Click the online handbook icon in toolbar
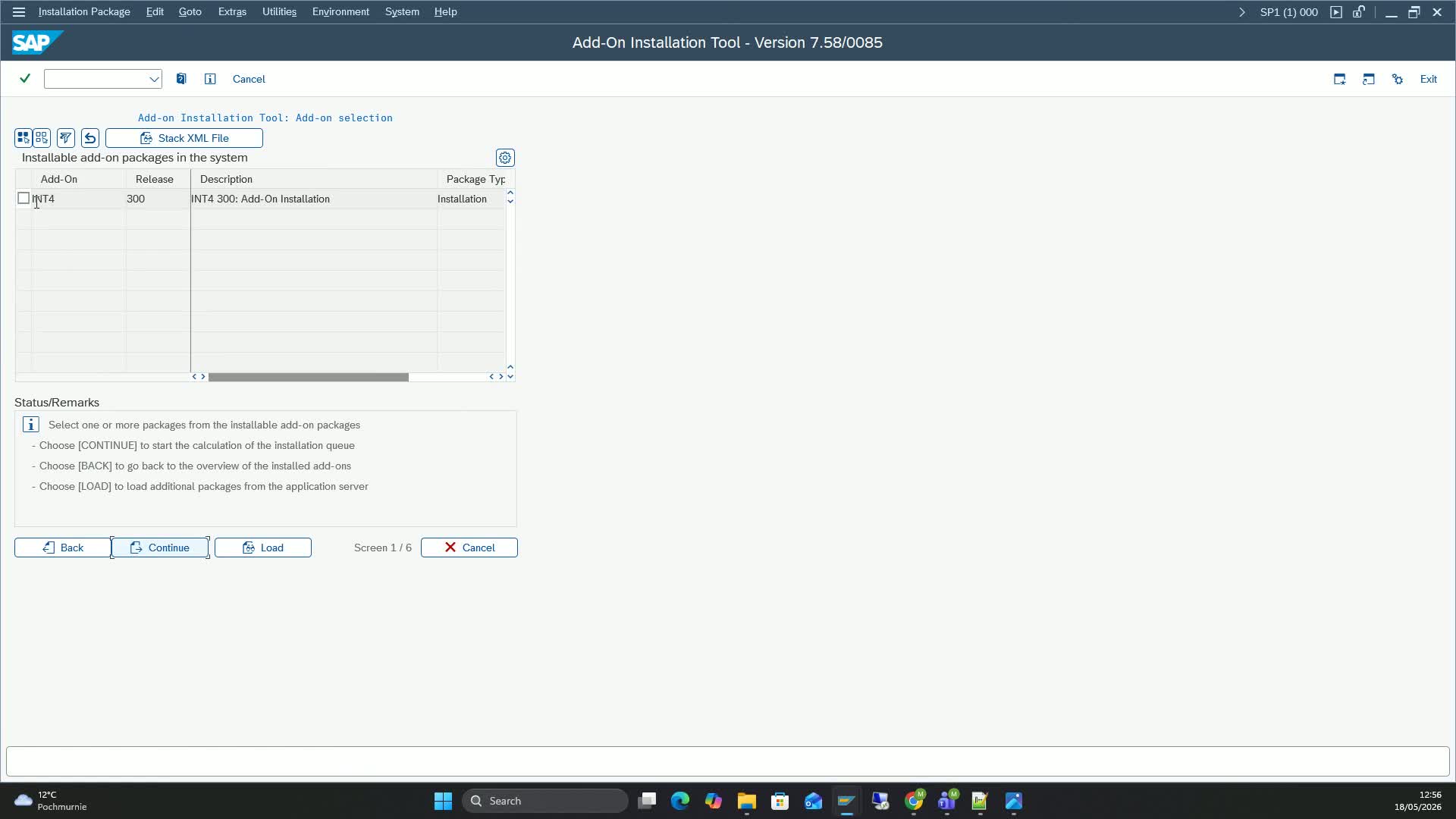 [181, 79]
